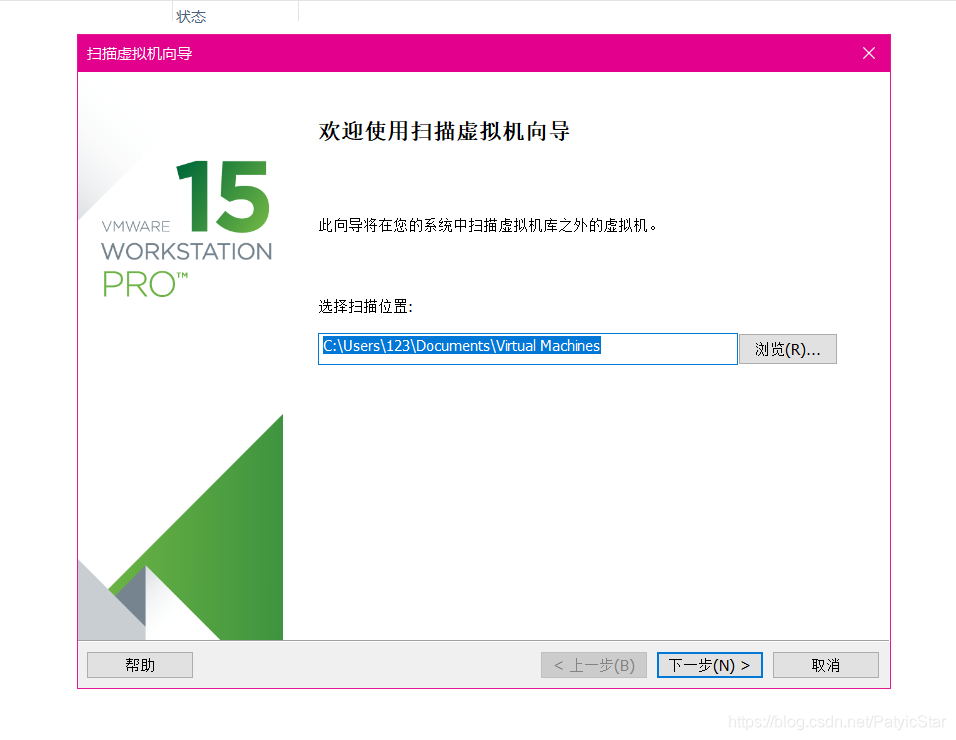Focus the scan location path field
The image size is (956, 740).
(527, 349)
